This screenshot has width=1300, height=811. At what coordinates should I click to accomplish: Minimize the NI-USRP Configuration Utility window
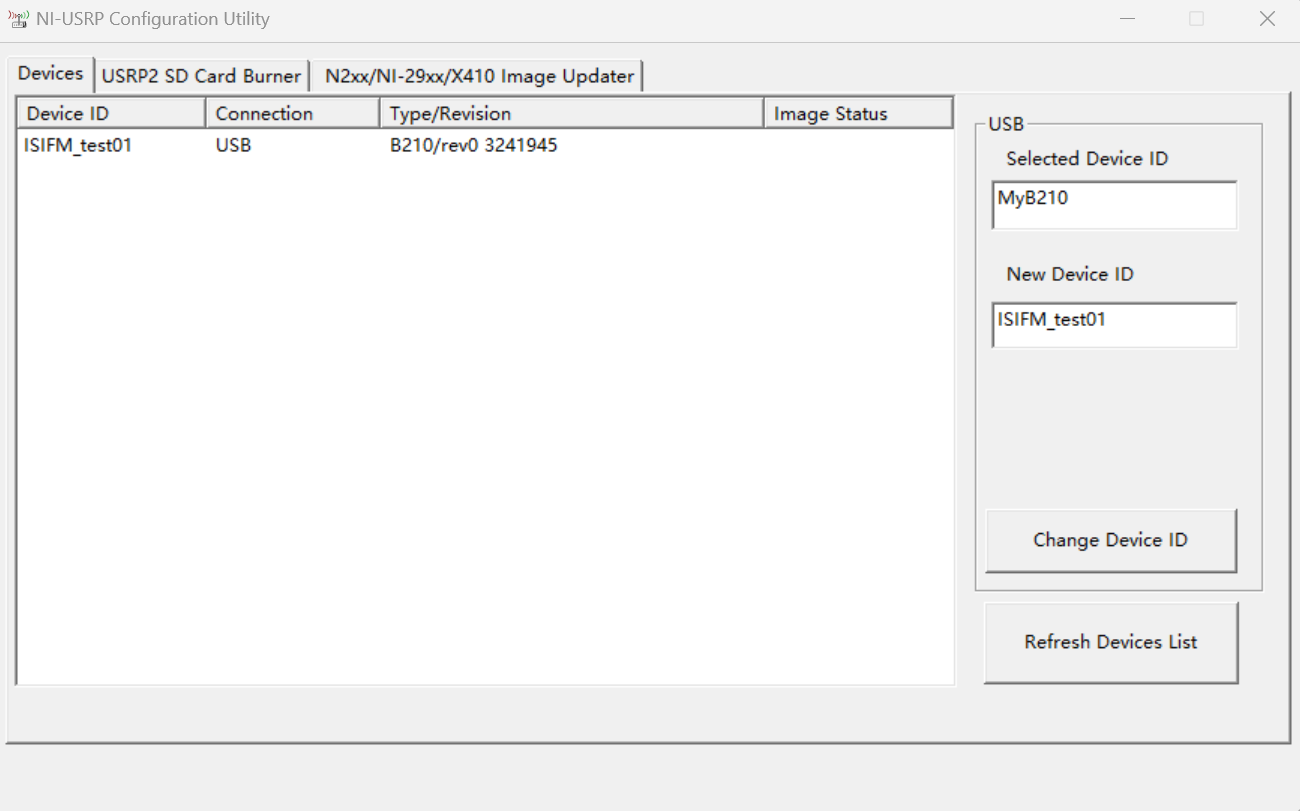(x=1127, y=18)
